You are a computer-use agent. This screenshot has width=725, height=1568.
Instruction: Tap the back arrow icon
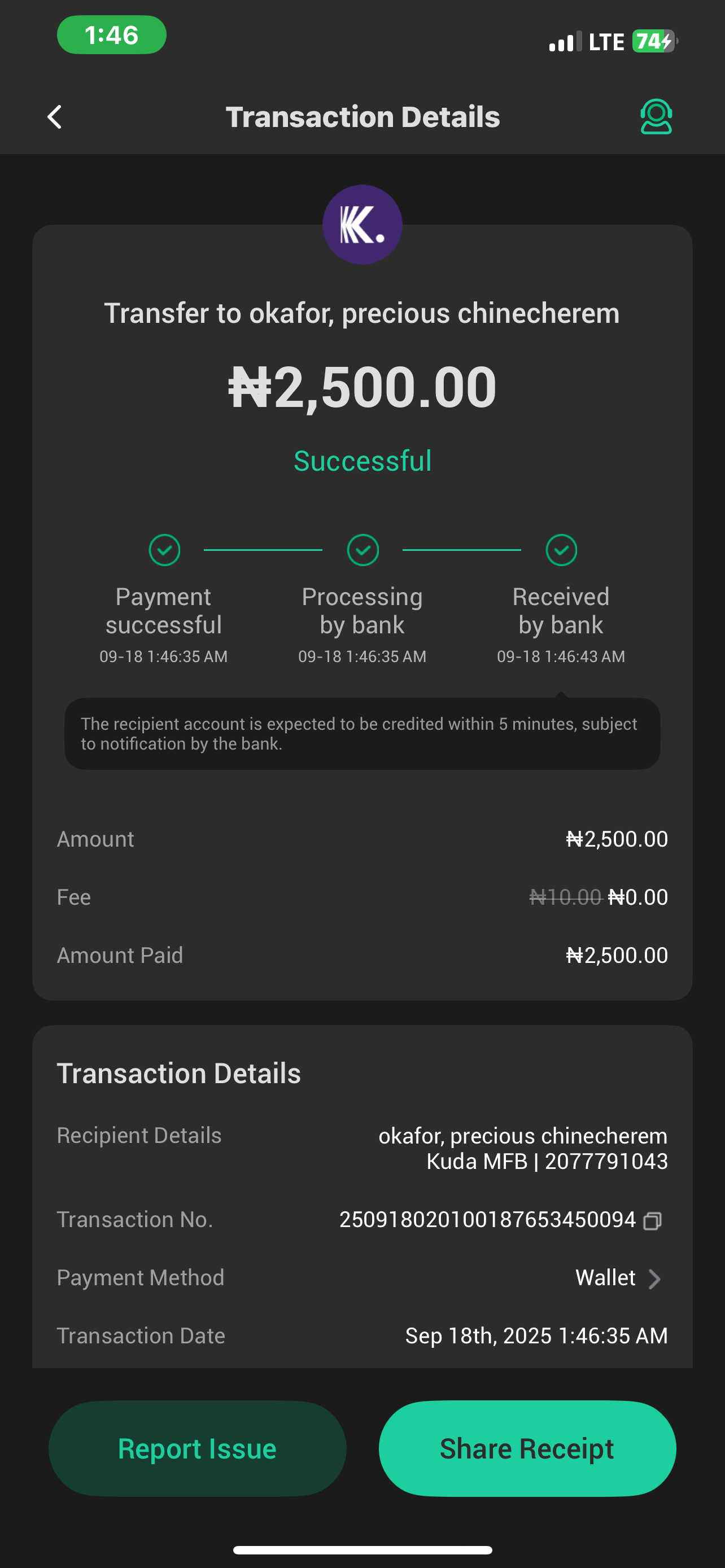55,117
